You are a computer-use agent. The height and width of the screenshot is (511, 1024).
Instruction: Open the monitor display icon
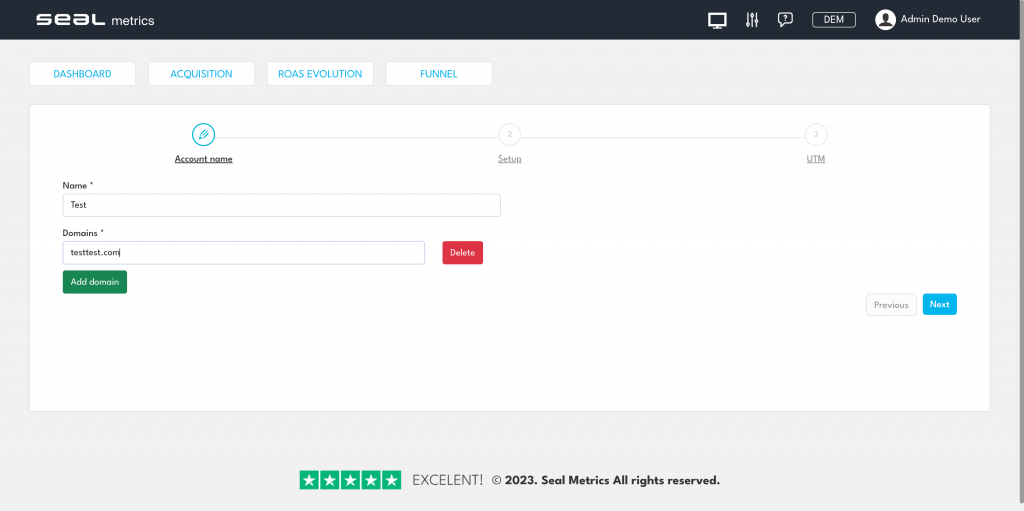(717, 20)
